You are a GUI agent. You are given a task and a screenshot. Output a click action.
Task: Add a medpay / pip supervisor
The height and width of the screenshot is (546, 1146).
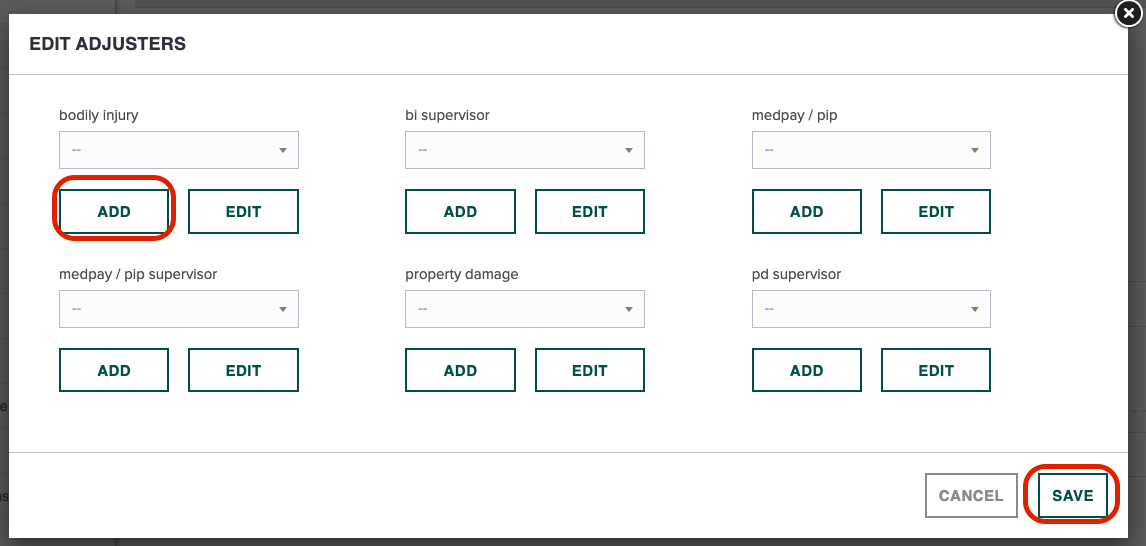[114, 370]
